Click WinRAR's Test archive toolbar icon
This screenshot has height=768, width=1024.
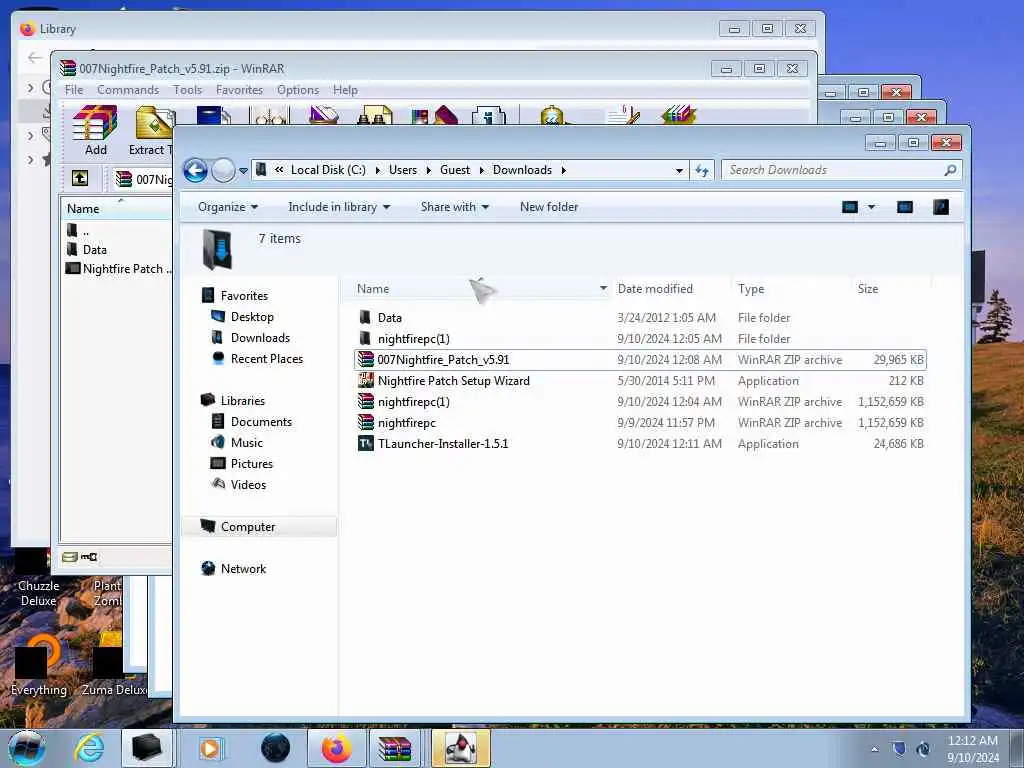pos(214,115)
